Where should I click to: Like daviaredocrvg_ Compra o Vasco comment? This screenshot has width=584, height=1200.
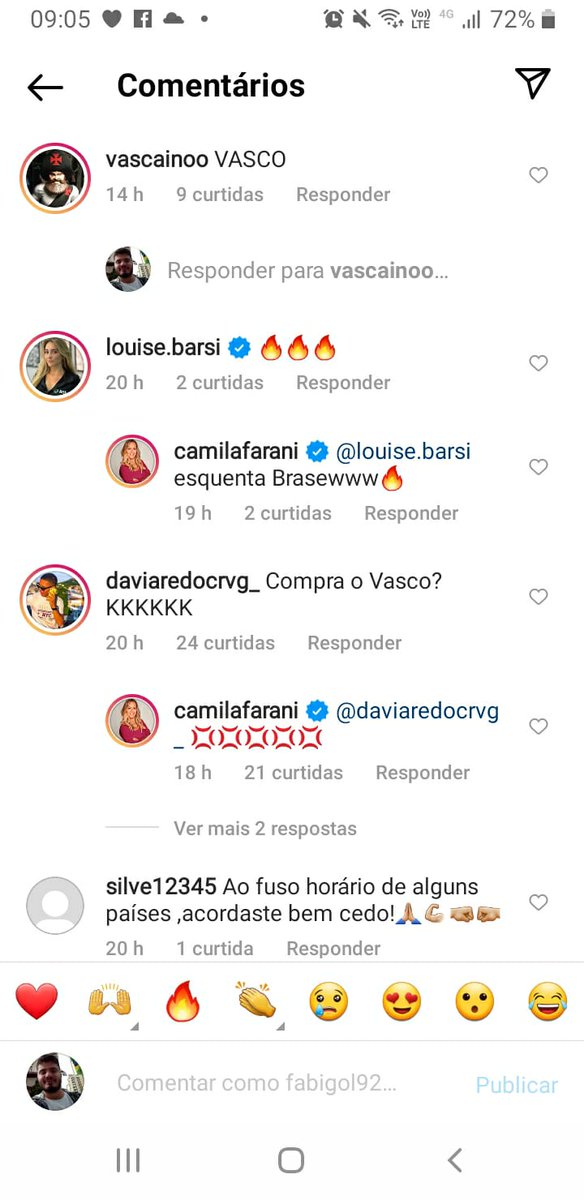point(538,597)
